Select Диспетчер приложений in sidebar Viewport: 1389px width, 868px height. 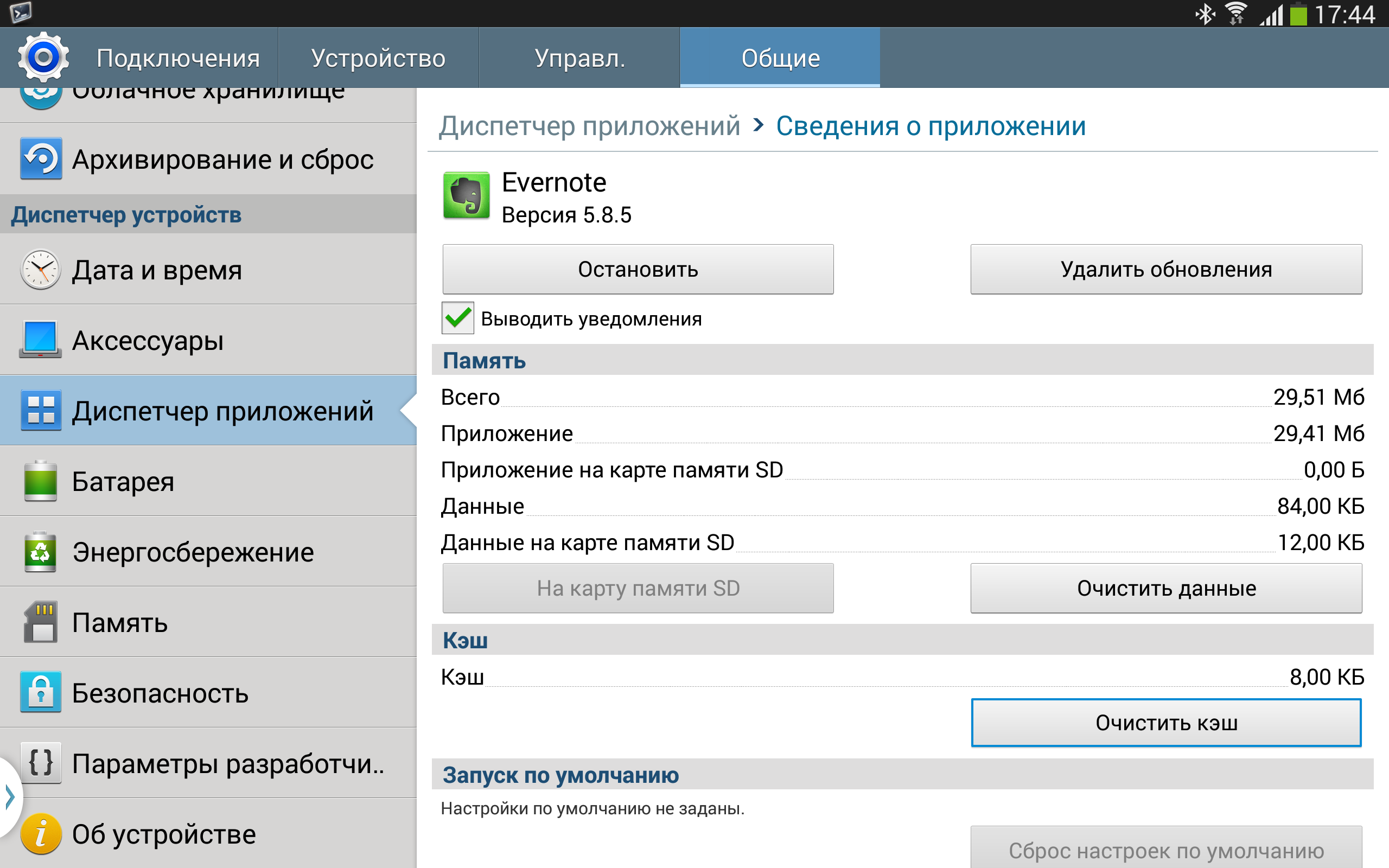(208, 411)
